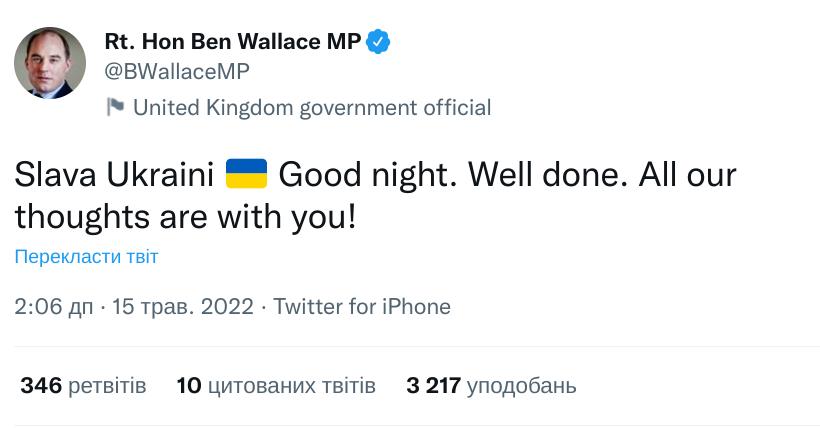The image size is (820, 428).
Task: Click 'Перекласти твіт' to translate tweet
Action: (x=87, y=257)
